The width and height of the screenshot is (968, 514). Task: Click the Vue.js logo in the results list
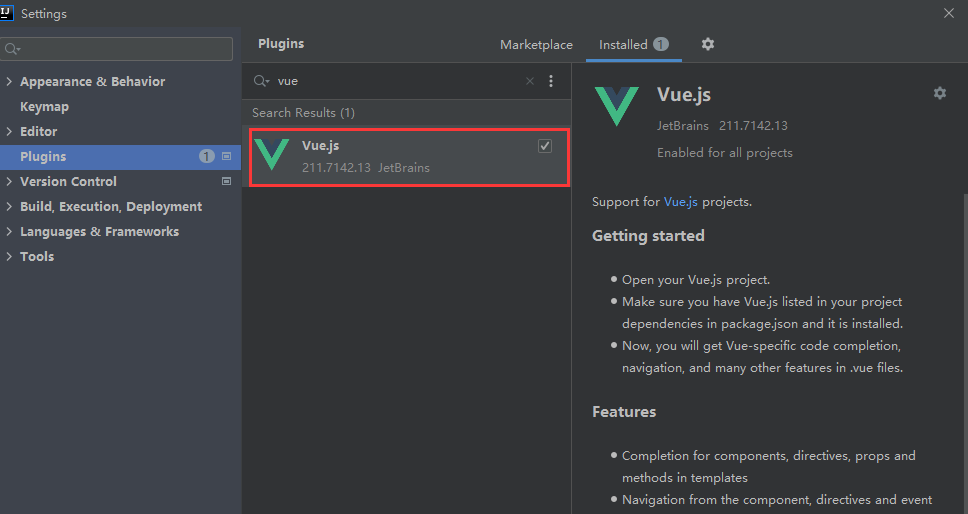[x=272, y=155]
